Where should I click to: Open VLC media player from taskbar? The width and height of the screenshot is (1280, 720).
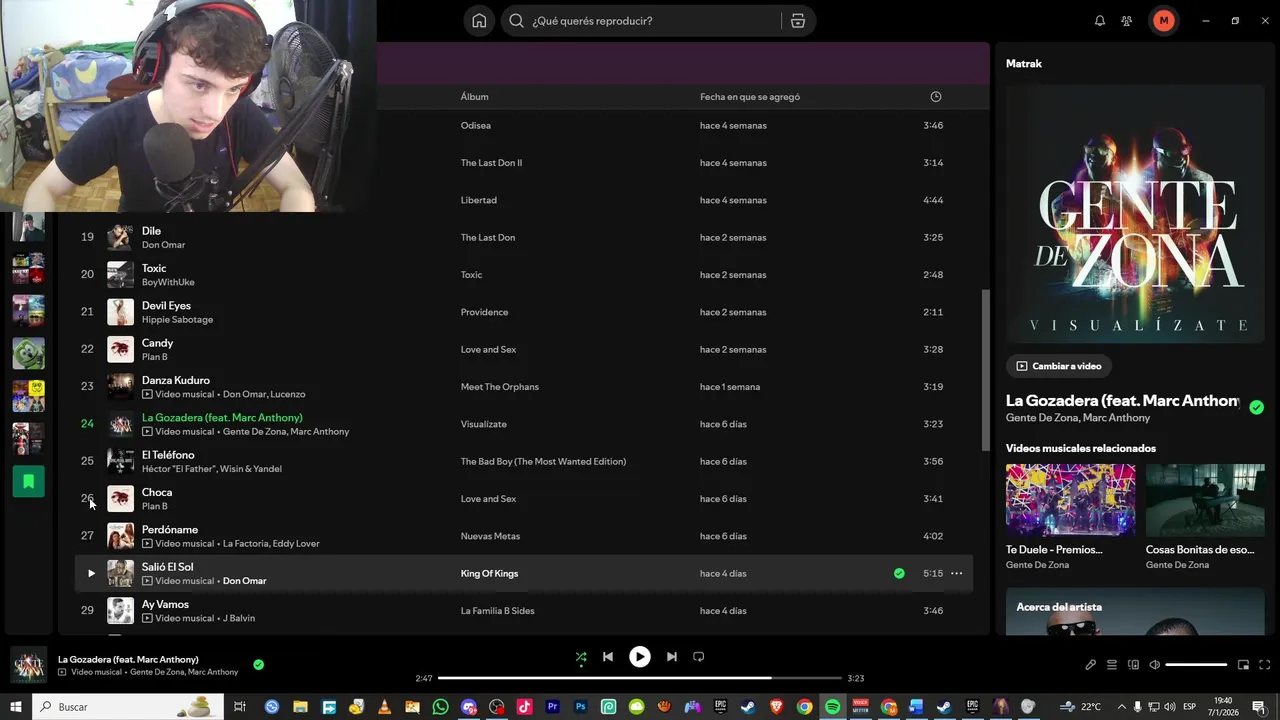coord(385,707)
